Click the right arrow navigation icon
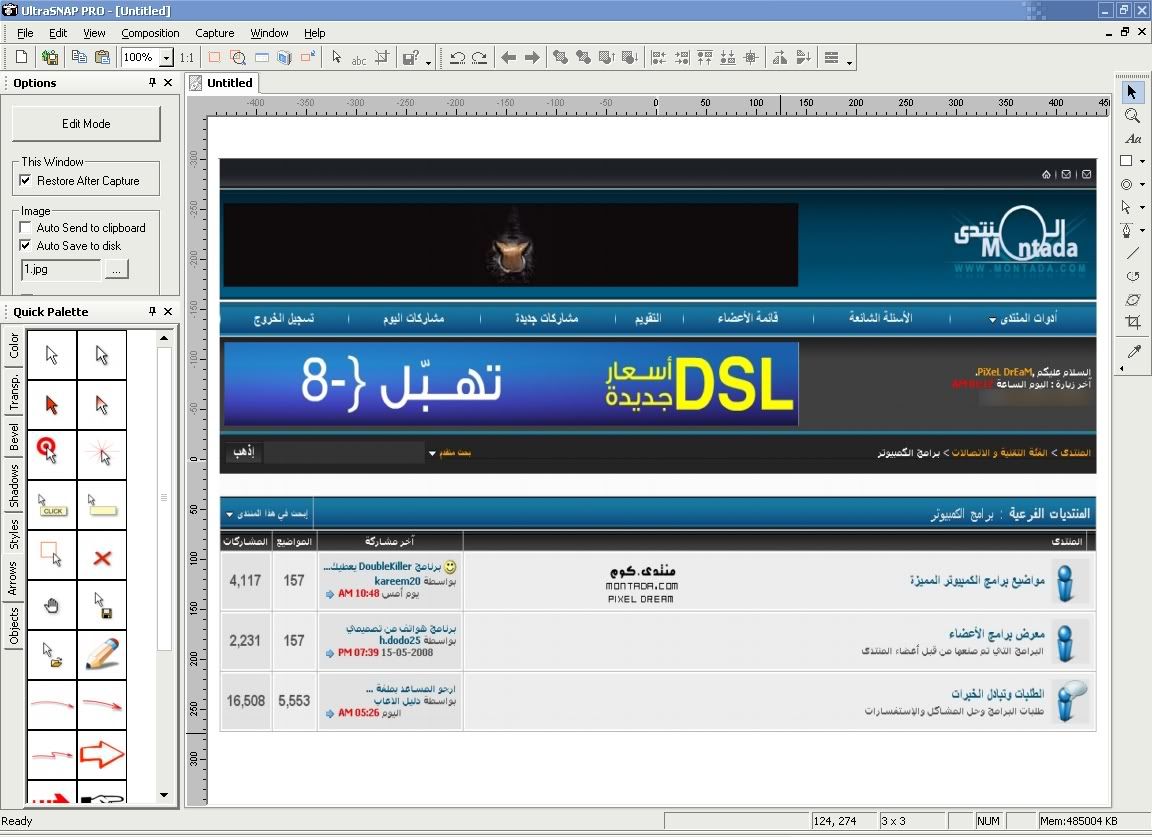Screen dimensions: 1152x837 point(532,57)
